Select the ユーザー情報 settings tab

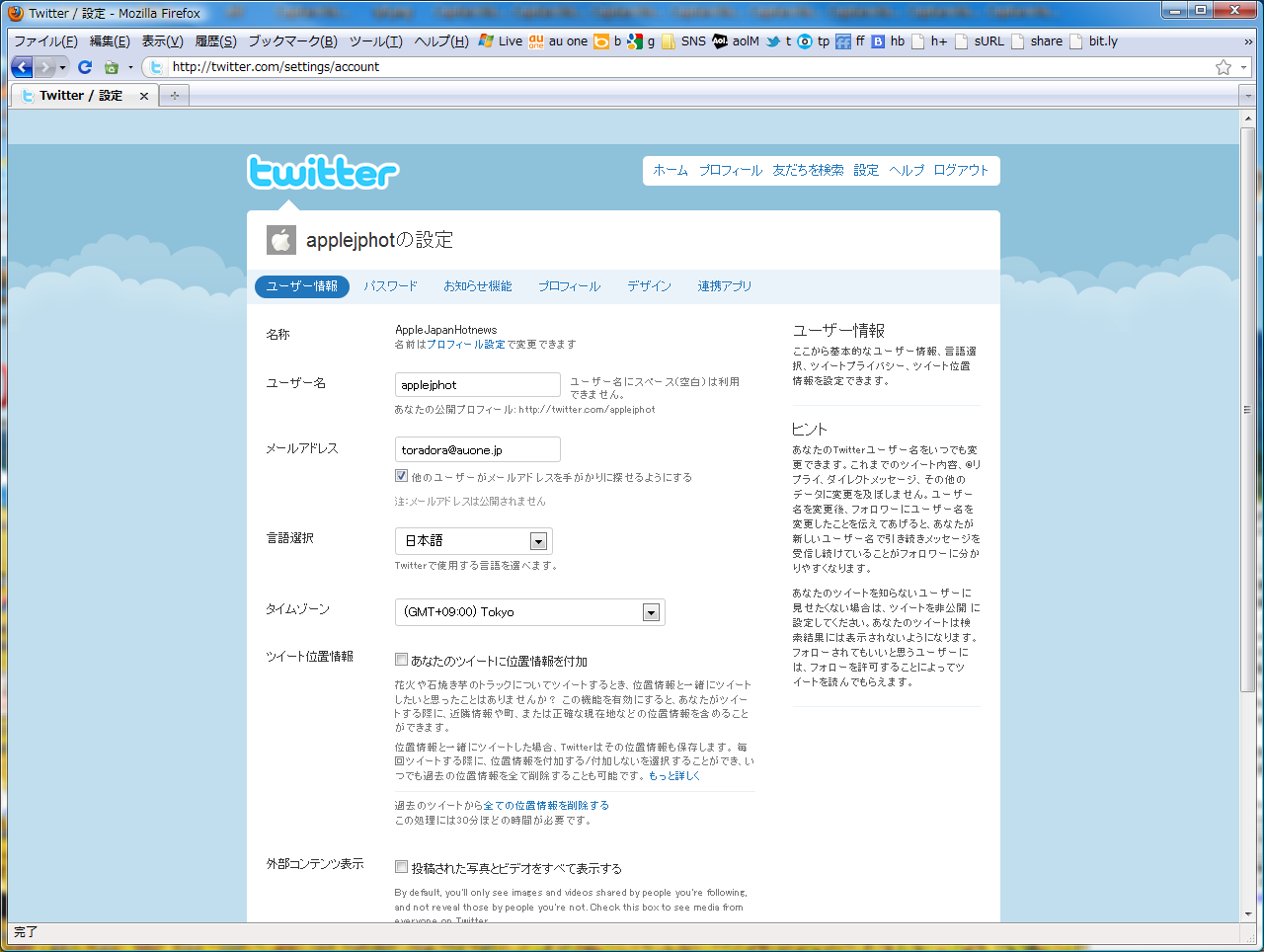pos(302,286)
